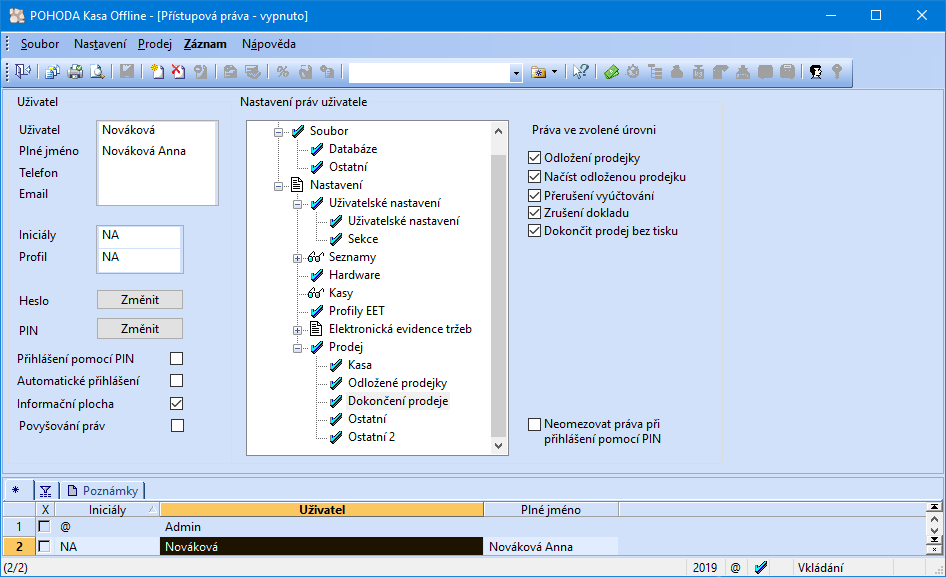
Task: Tick the X checkbox in Admin row
Action: pyautogui.click(x=44, y=526)
